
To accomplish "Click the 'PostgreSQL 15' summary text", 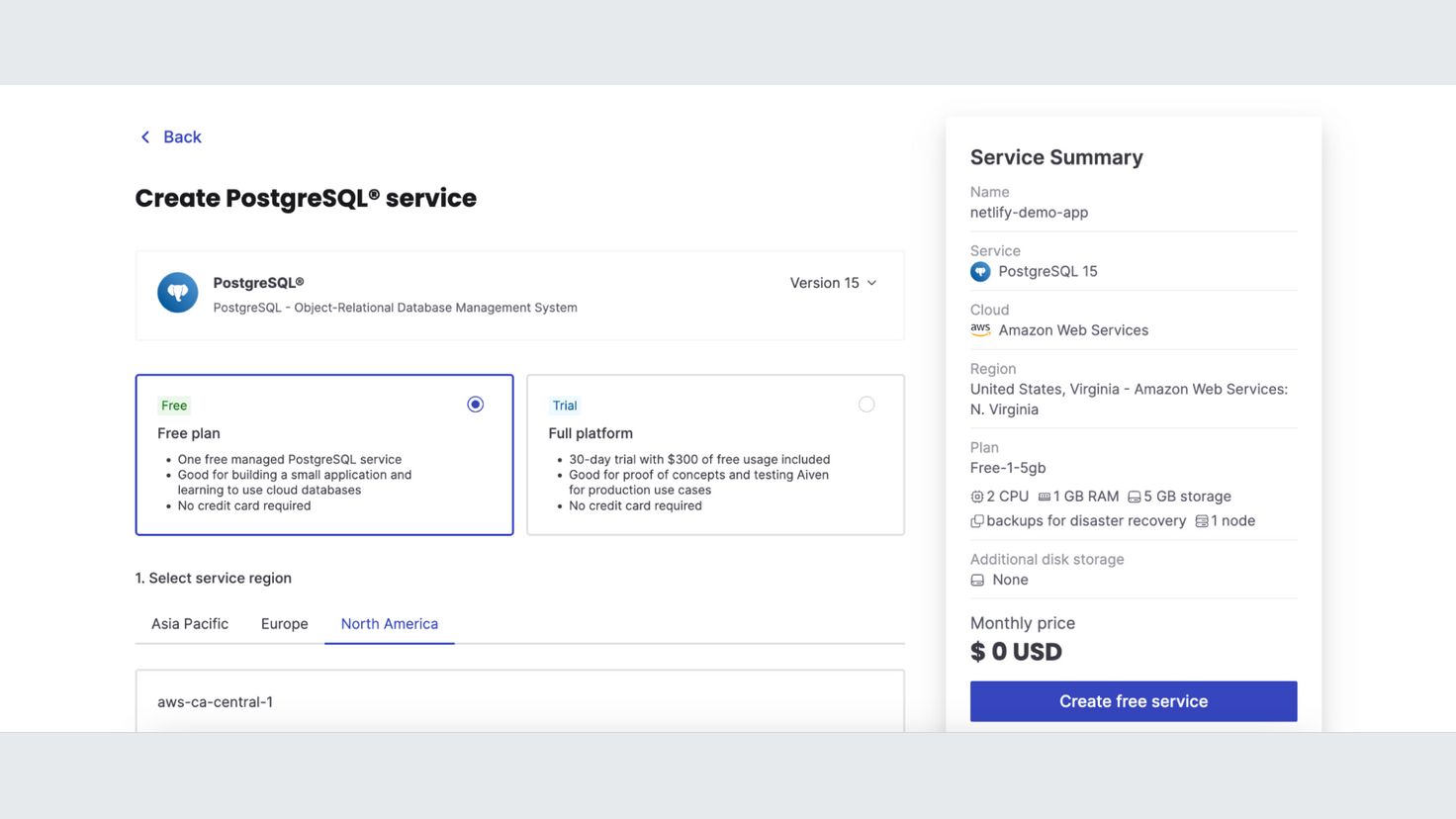I will pos(1047,272).
